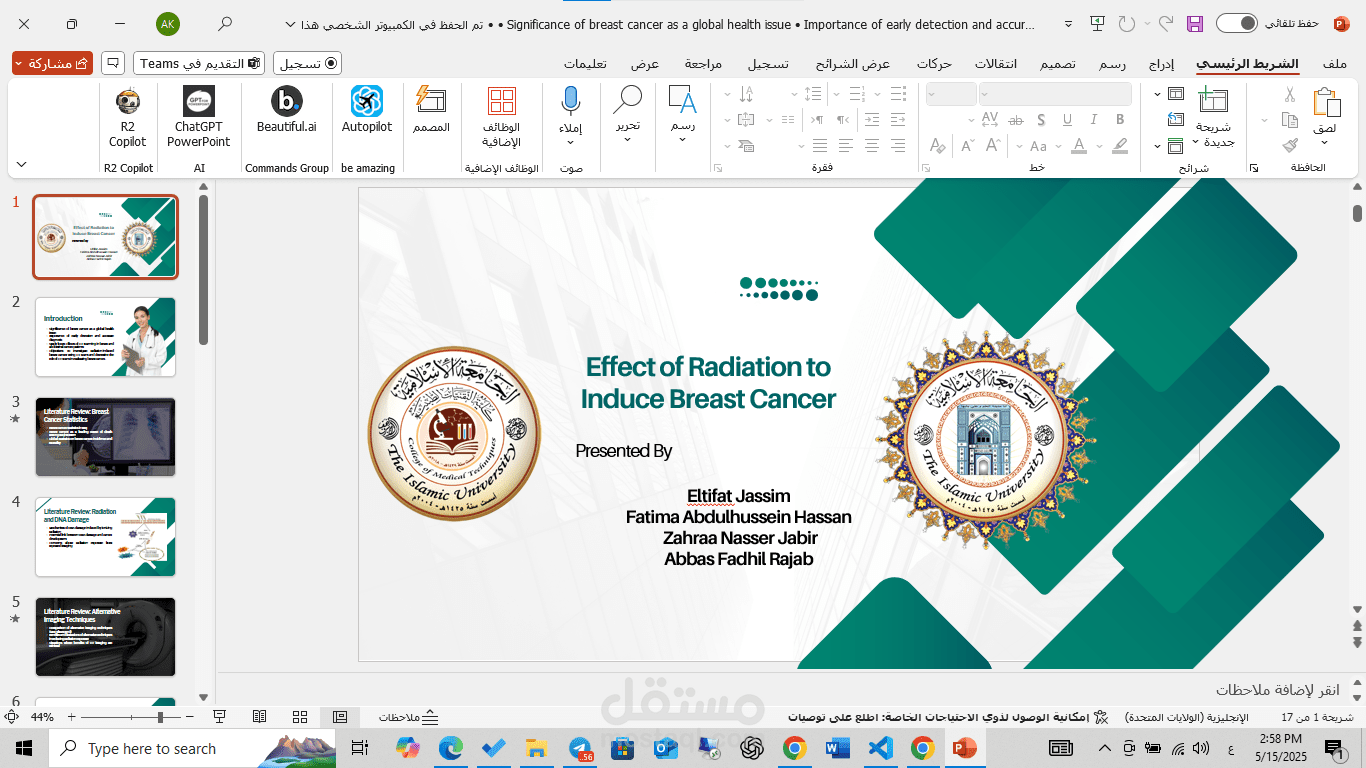Screen dimensions: 1366x768
Task: Insert a New Slide (شريحة جديدة)
Action: 1213,118
